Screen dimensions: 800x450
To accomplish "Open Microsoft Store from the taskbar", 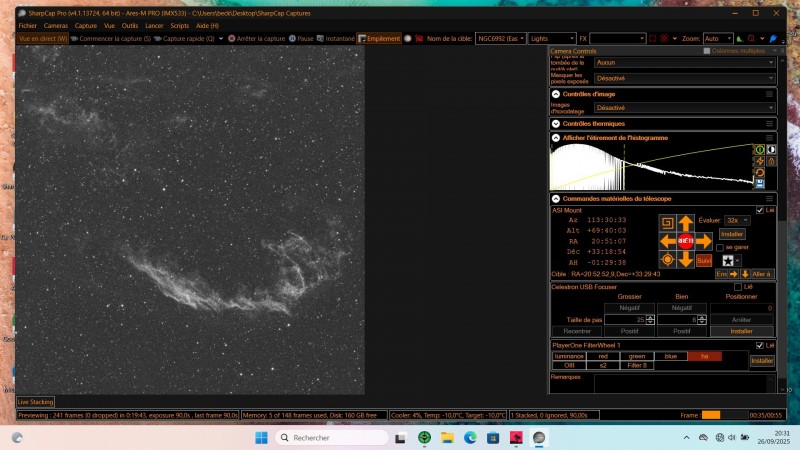I will tap(493, 438).
